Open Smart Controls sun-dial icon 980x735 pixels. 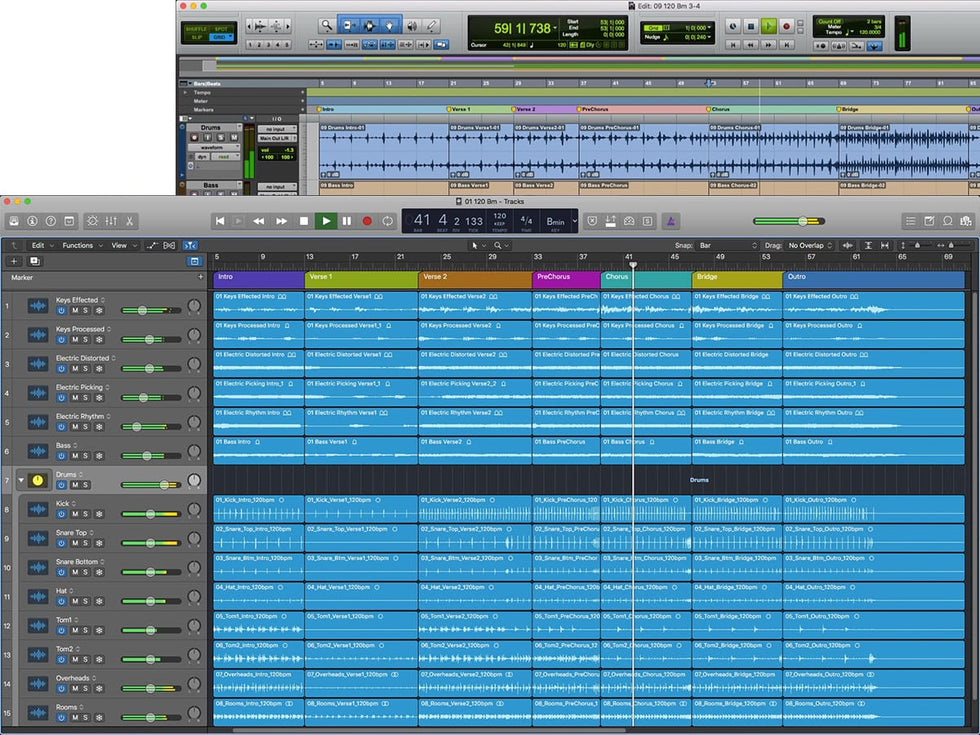[92, 221]
